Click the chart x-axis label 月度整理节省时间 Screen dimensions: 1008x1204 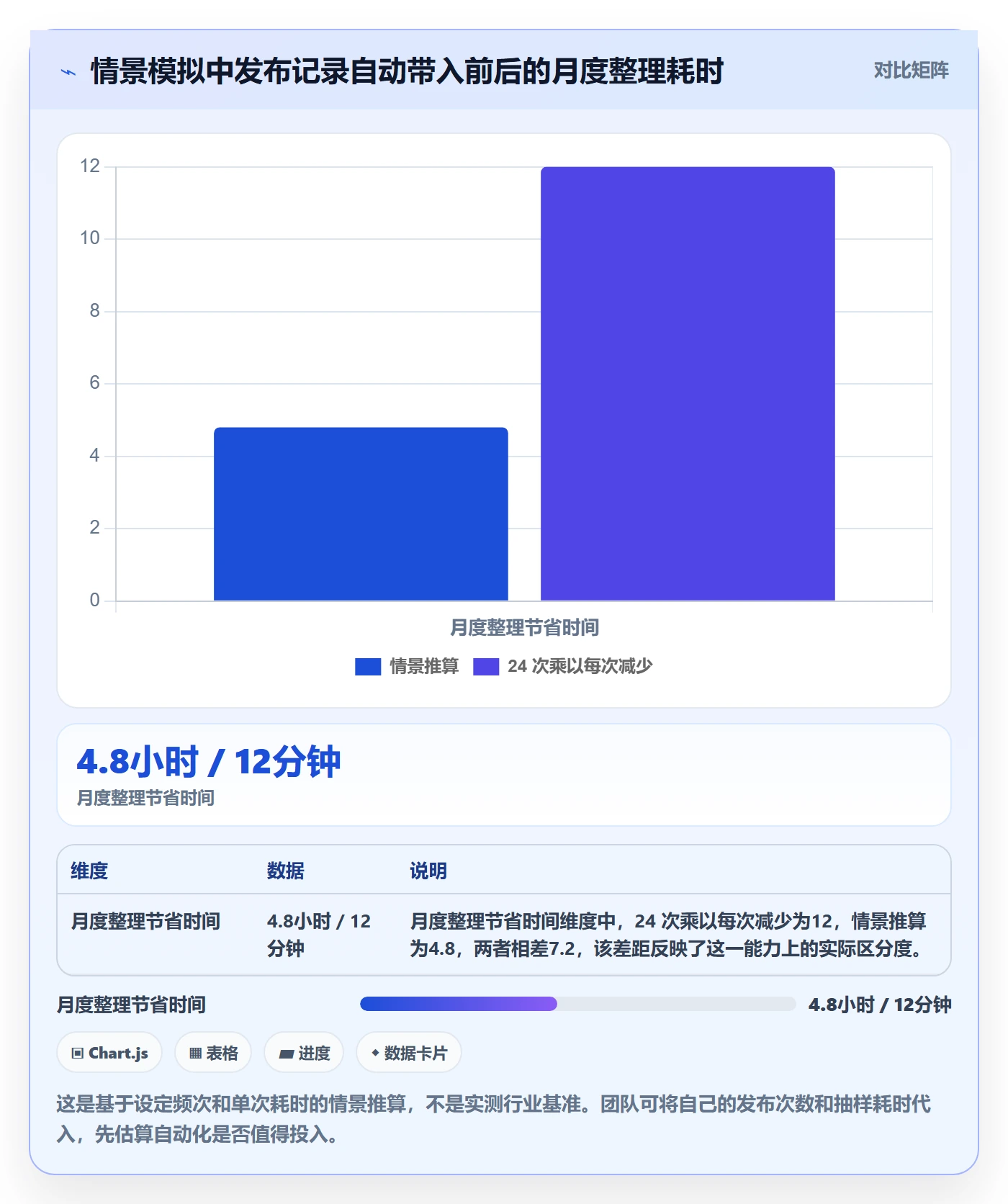(524, 628)
